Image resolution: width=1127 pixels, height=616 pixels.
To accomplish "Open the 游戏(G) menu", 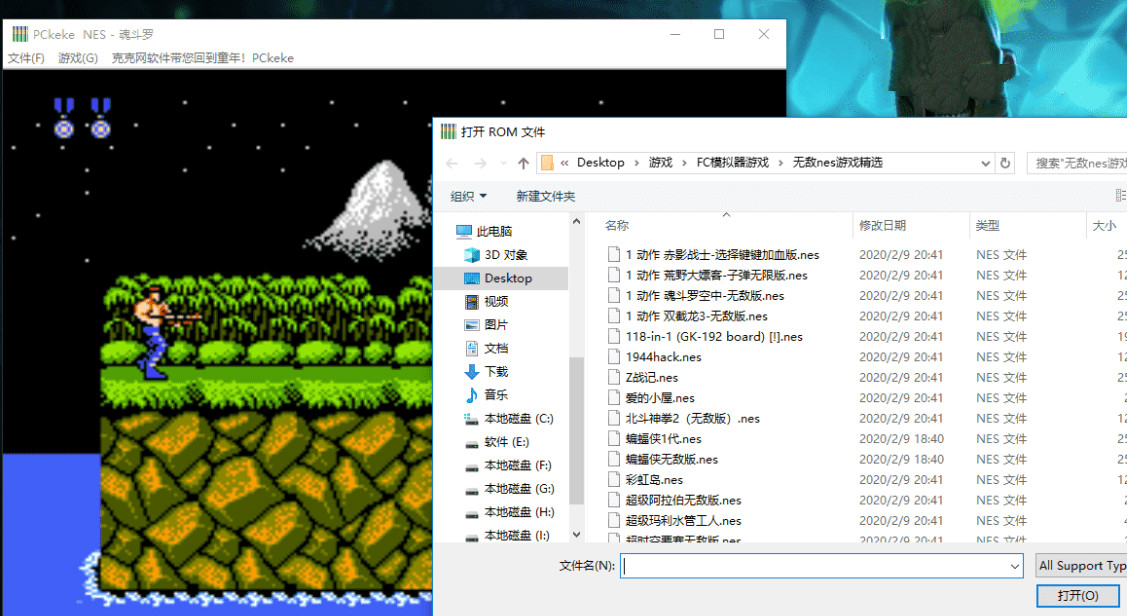I will pyautogui.click(x=78, y=58).
